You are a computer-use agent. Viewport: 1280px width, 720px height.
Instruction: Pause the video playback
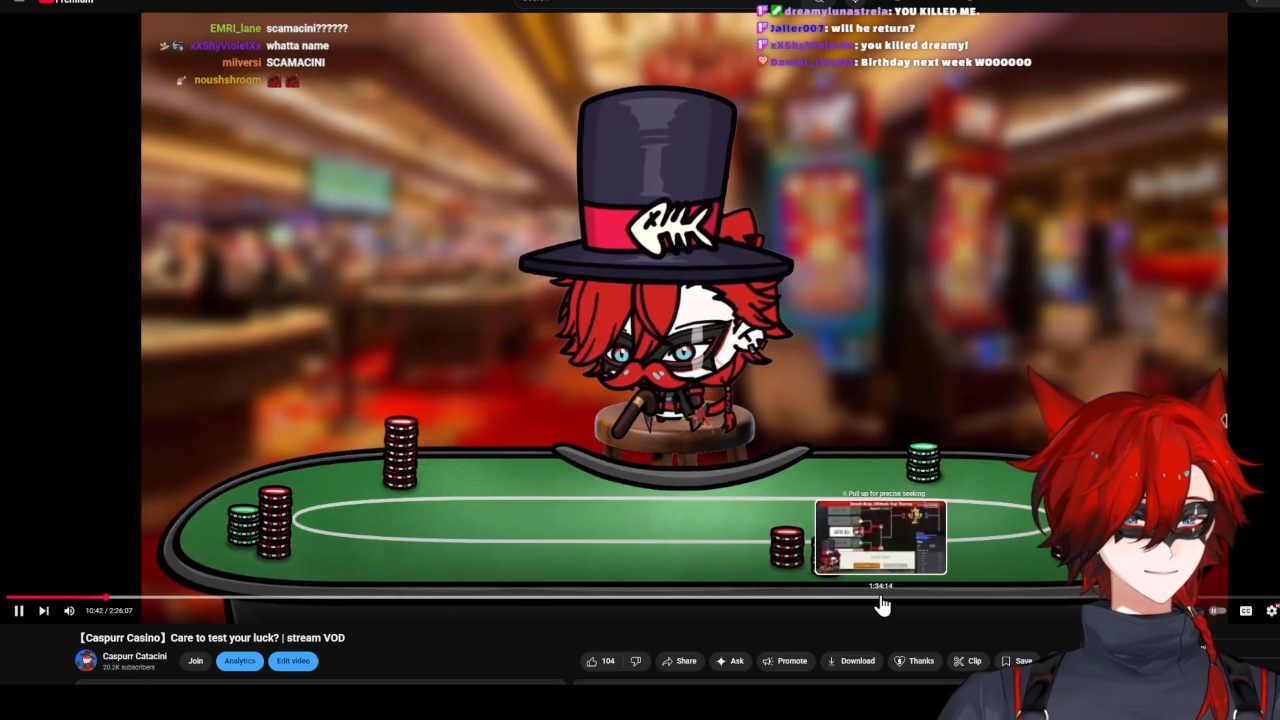(x=18, y=611)
